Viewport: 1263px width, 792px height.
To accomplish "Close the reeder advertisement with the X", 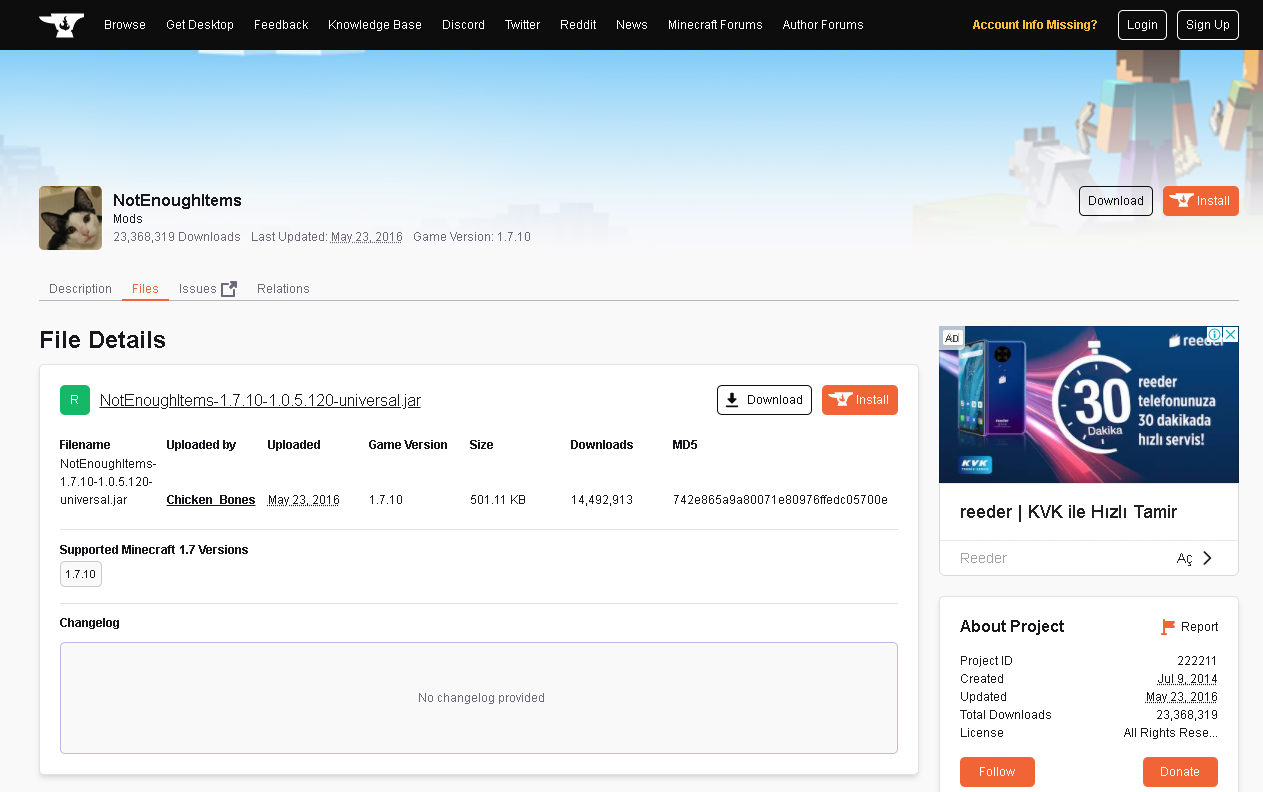I will 1231,335.
